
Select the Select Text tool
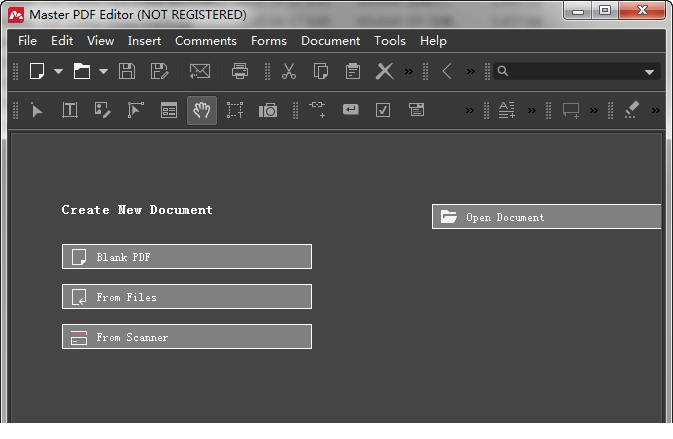pyautogui.click(x=235, y=110)
